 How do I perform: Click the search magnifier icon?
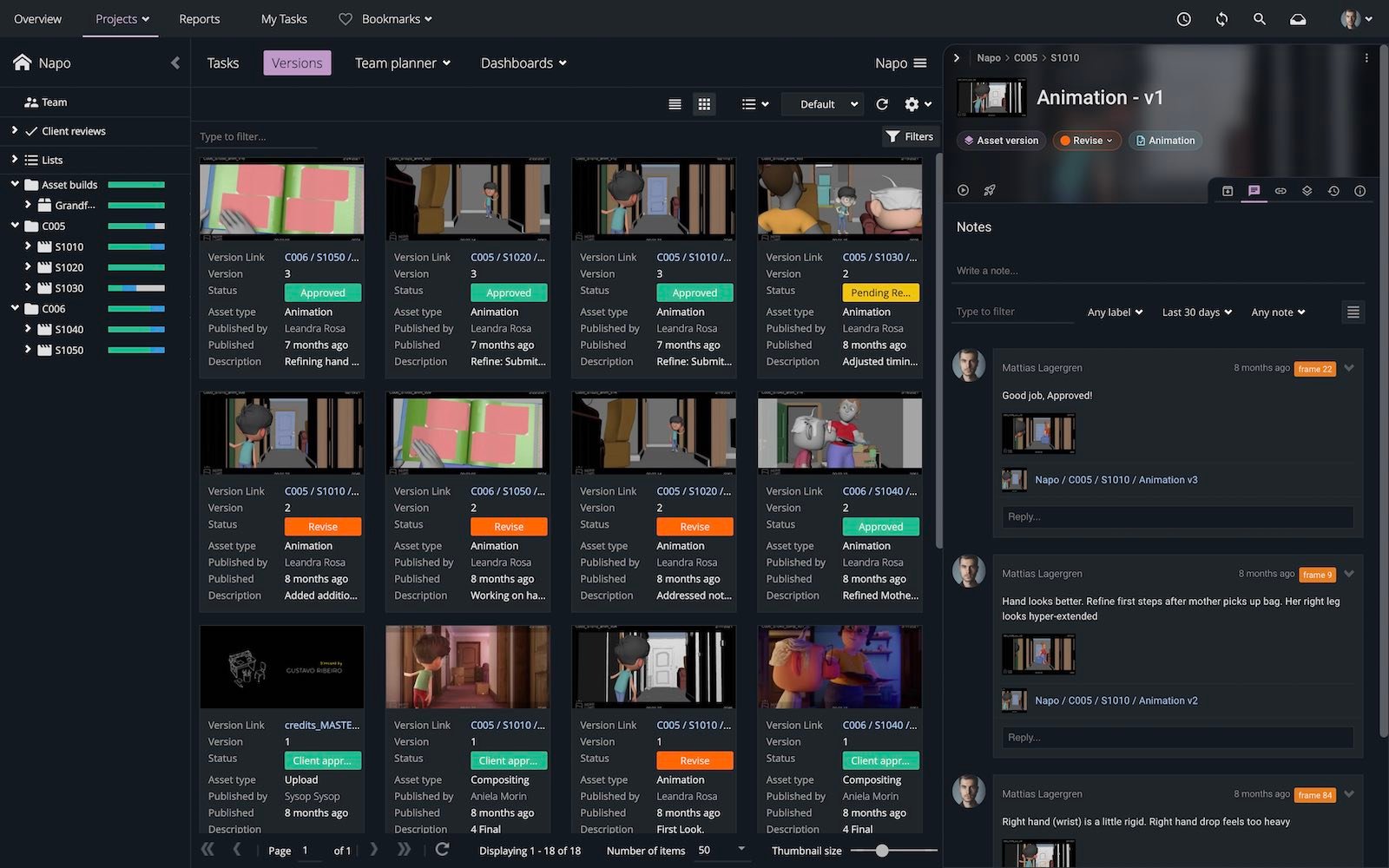1259,19
